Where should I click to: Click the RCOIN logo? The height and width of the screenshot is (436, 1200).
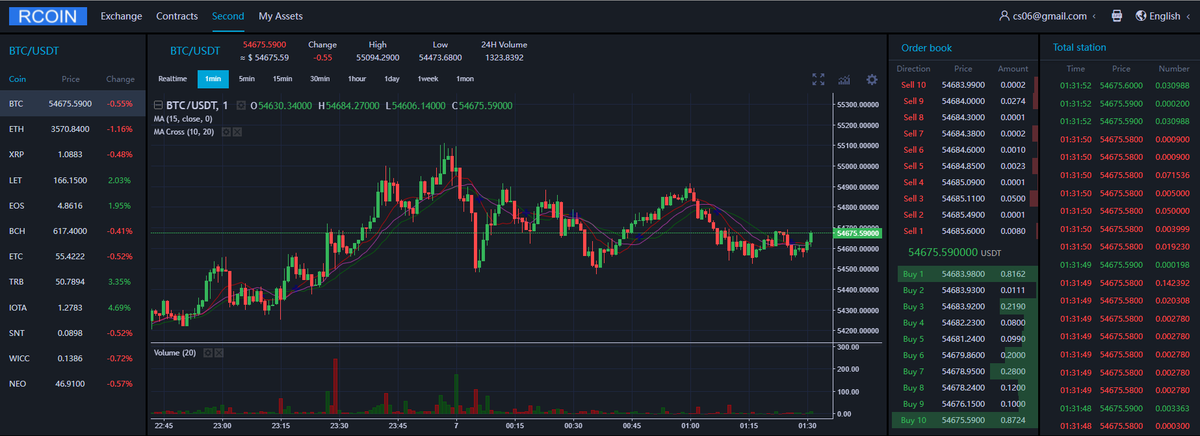[46, 16]
